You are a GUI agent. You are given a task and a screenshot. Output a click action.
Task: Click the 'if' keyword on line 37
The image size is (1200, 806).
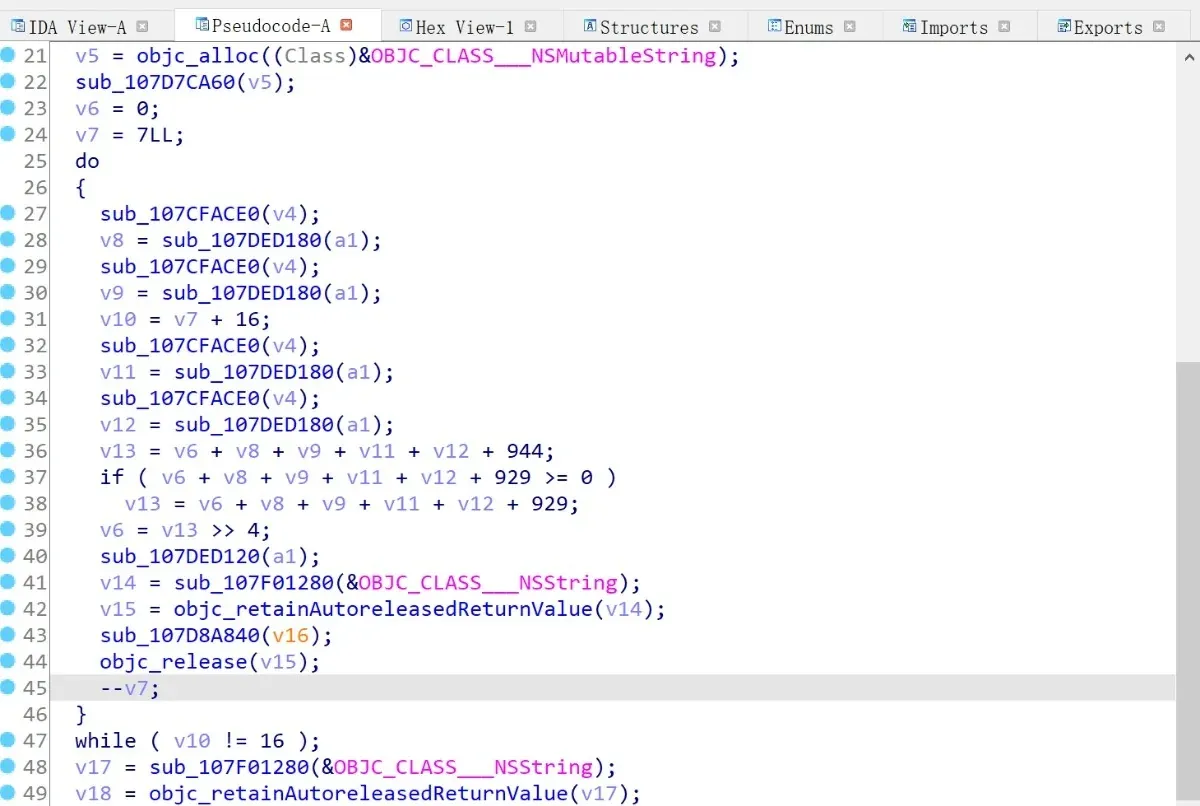click(x=112, y=477)
